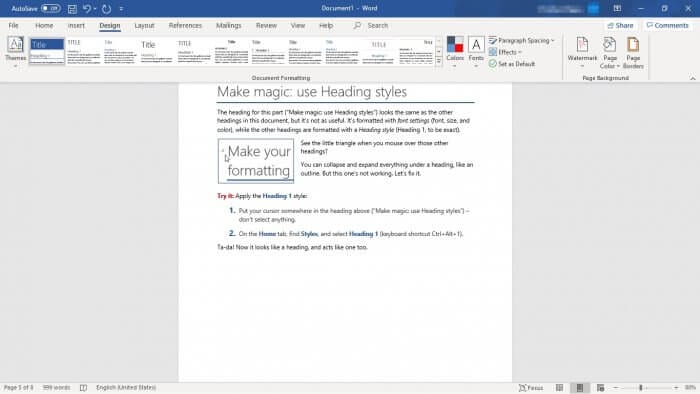Open the References tab
This screenshot has width=700, height=394.
click(185, 25)
